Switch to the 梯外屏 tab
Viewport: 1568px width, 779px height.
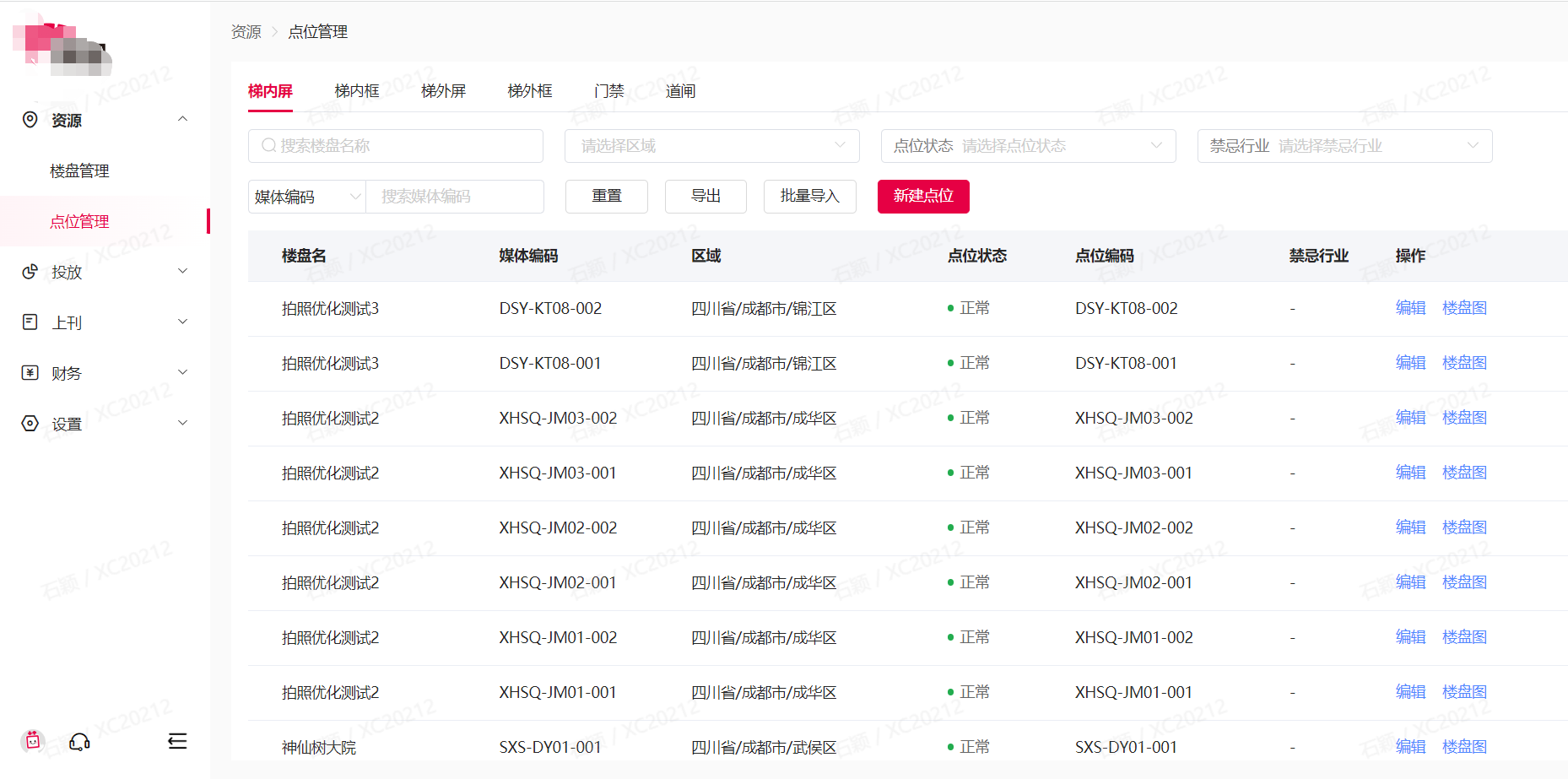444,91
